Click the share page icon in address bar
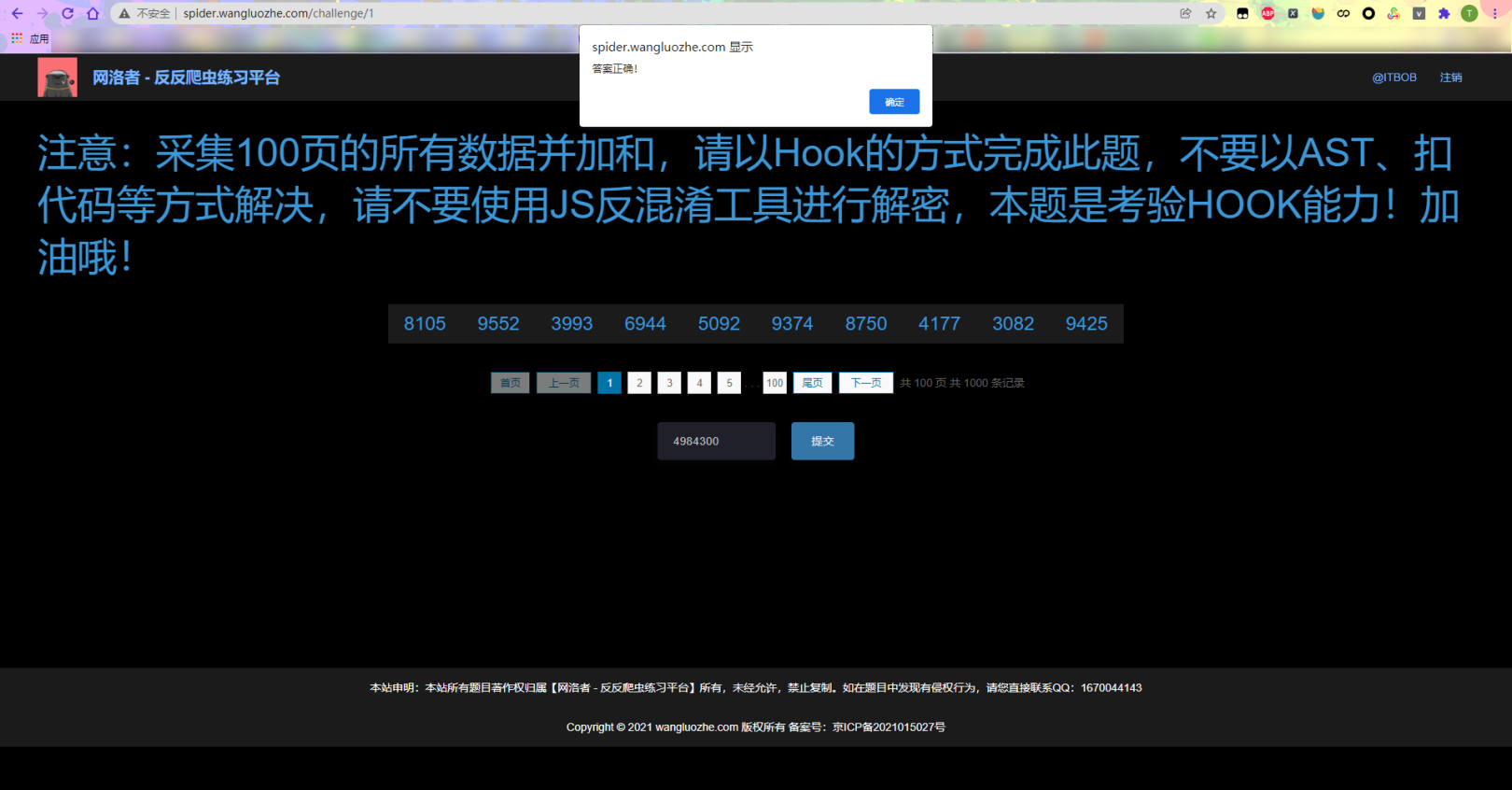The height and width of the screenshot is (790, 1512). click(1185, 13)
